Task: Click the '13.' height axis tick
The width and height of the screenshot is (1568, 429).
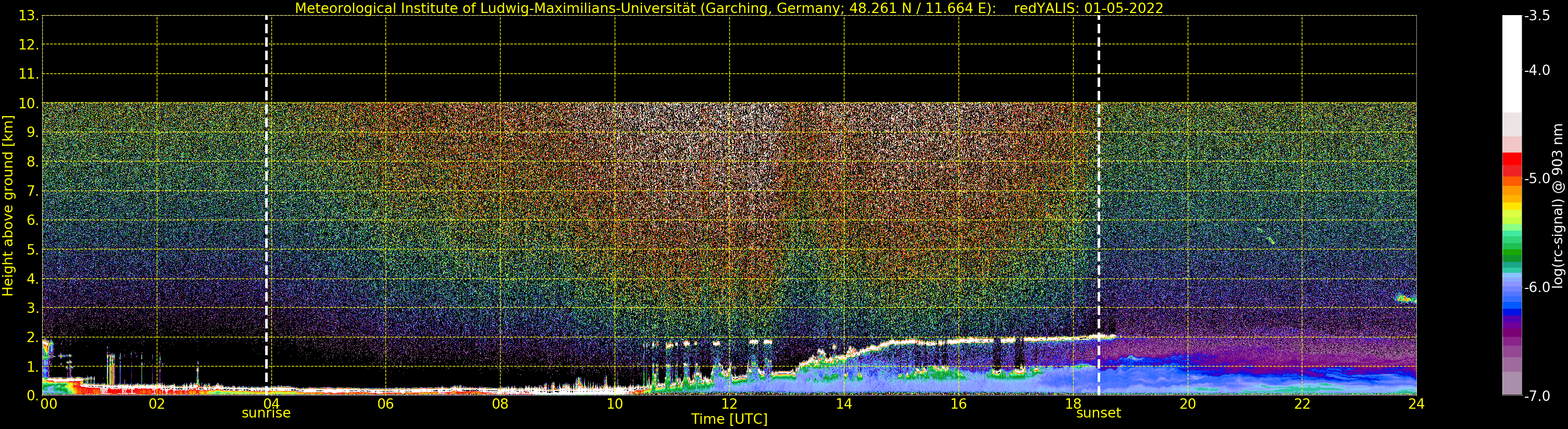Action: pos(29,16)
